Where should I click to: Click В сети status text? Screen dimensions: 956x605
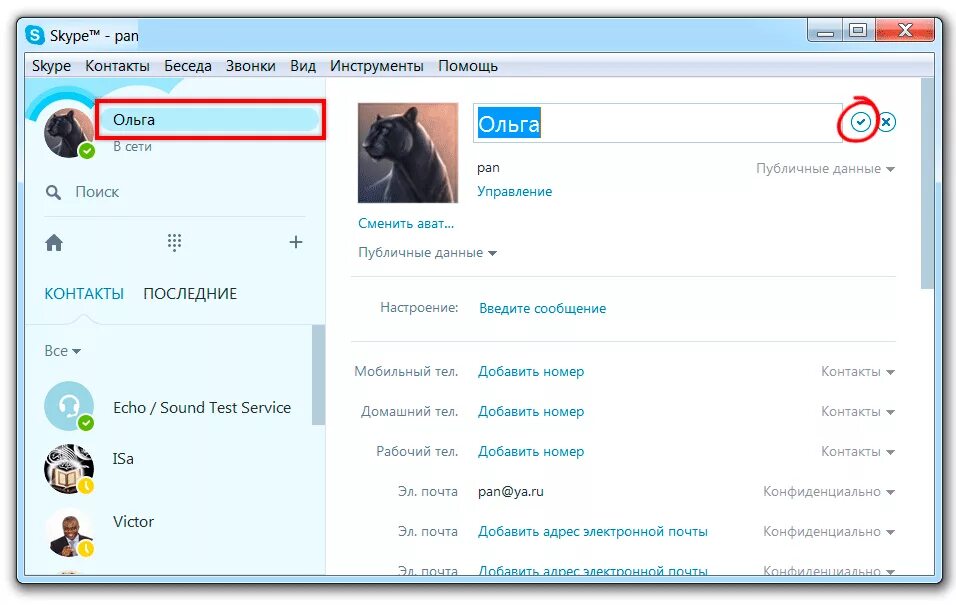[132, 147]
